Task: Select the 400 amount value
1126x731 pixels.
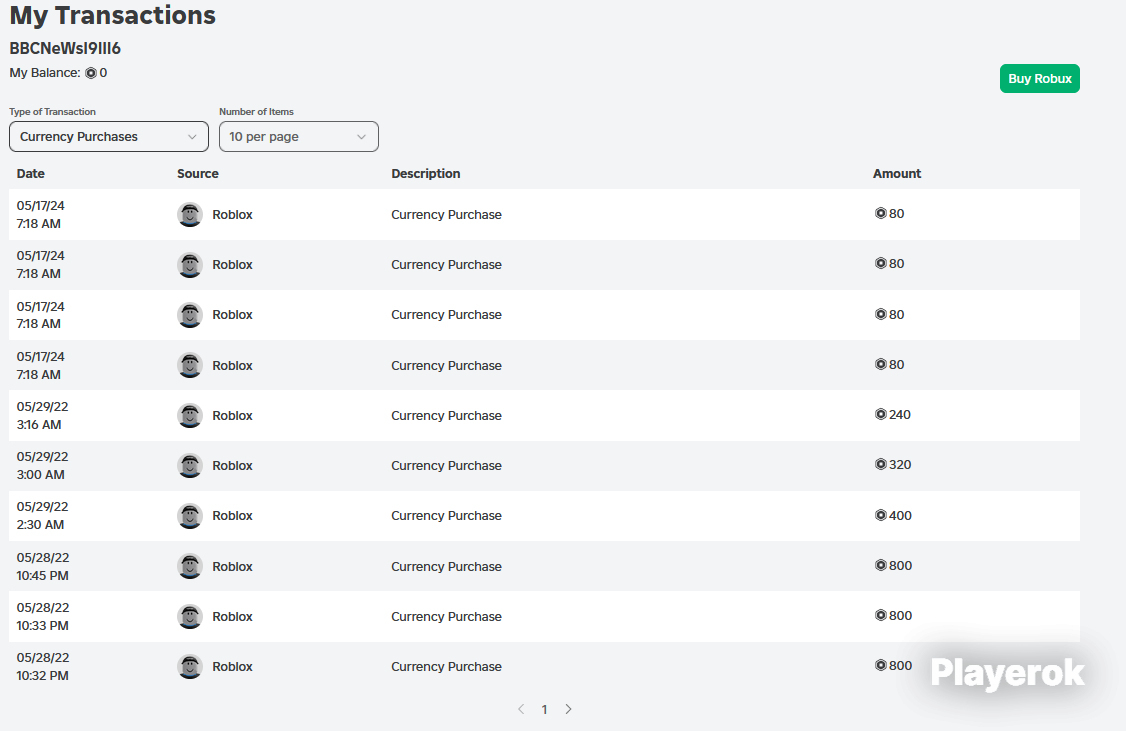Action: pos(901,516)
